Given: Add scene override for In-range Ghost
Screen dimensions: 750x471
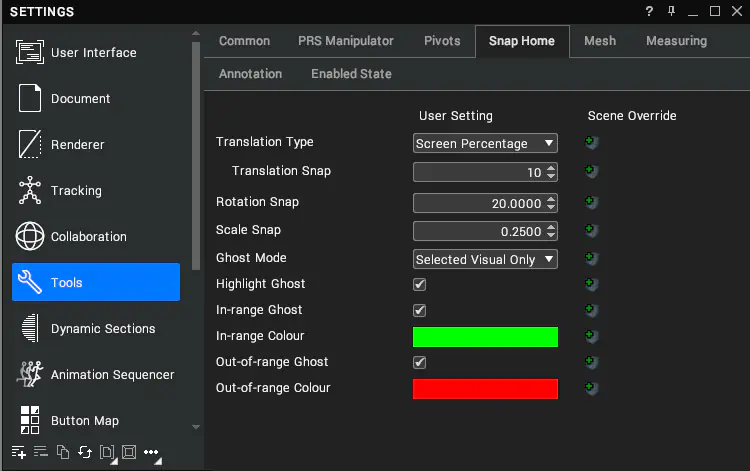Looking at the screenshot, I should coord(591,310).
